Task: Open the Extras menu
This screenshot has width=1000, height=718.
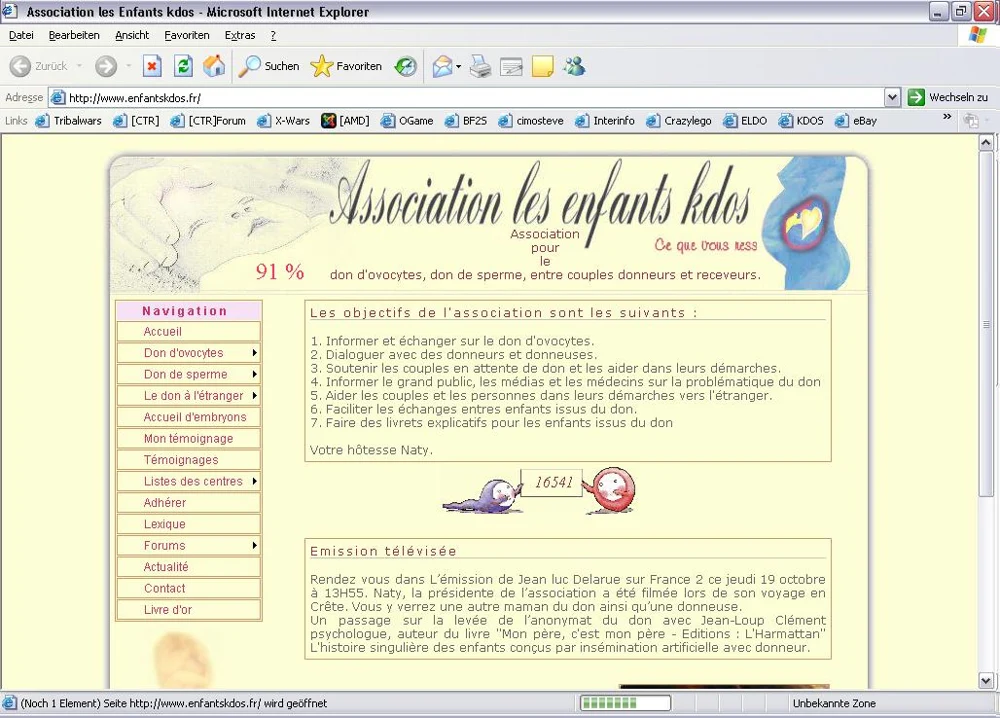Action: (240, 36)
